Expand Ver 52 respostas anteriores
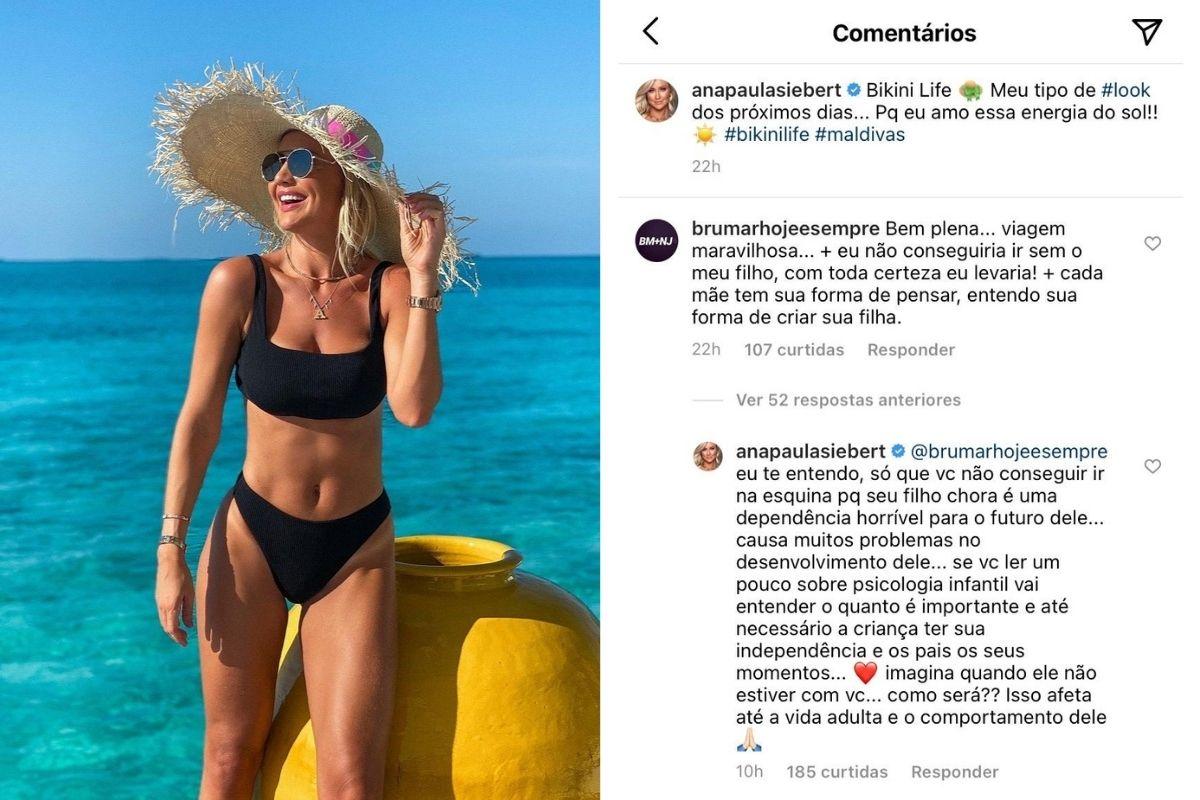 coord(848,400)
